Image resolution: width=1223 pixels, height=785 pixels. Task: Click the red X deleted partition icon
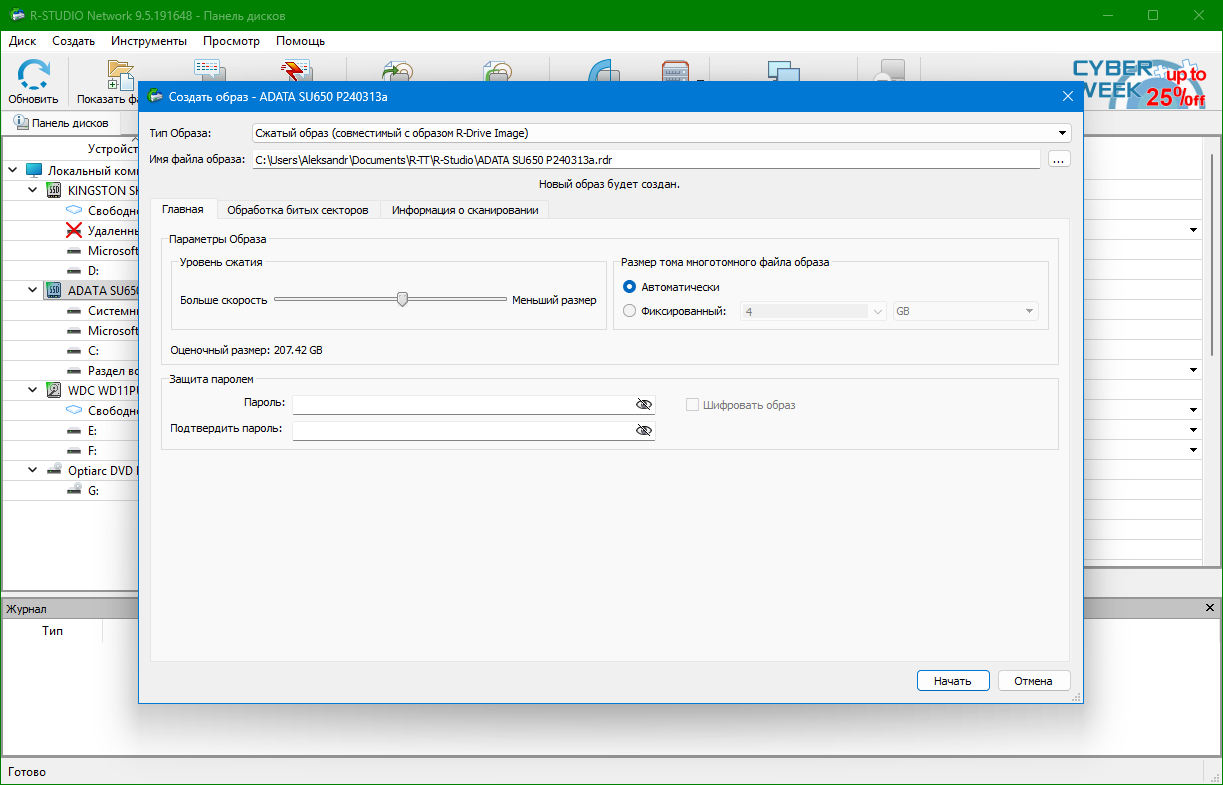74,230
